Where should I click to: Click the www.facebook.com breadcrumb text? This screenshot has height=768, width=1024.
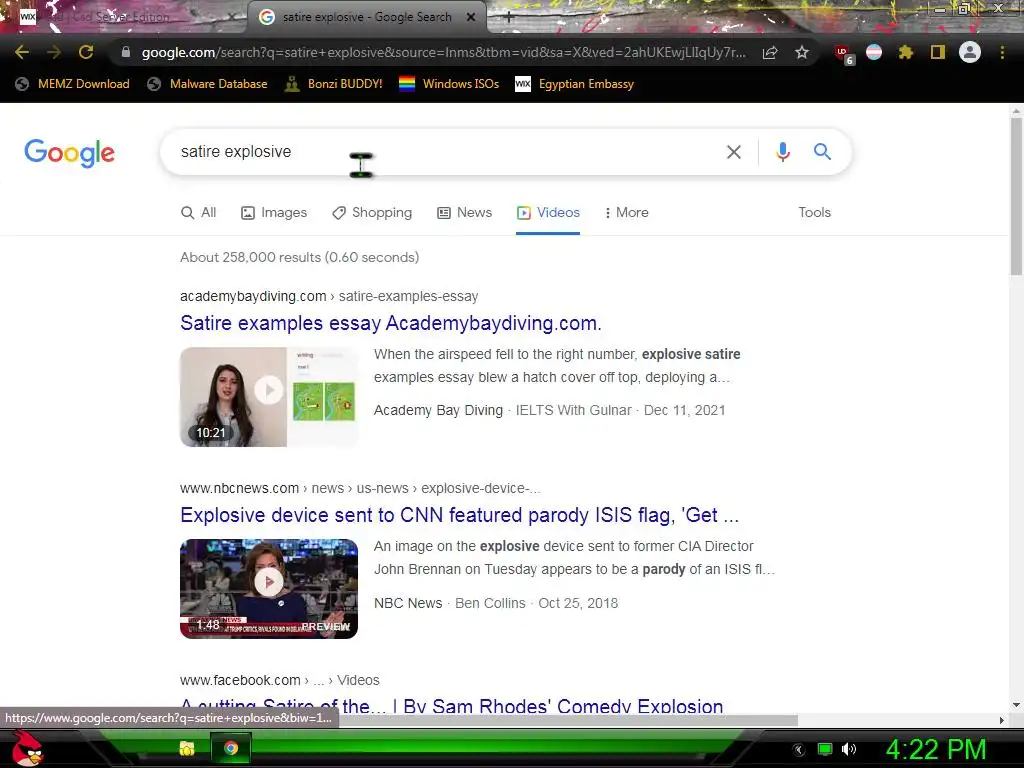(240, 680)
